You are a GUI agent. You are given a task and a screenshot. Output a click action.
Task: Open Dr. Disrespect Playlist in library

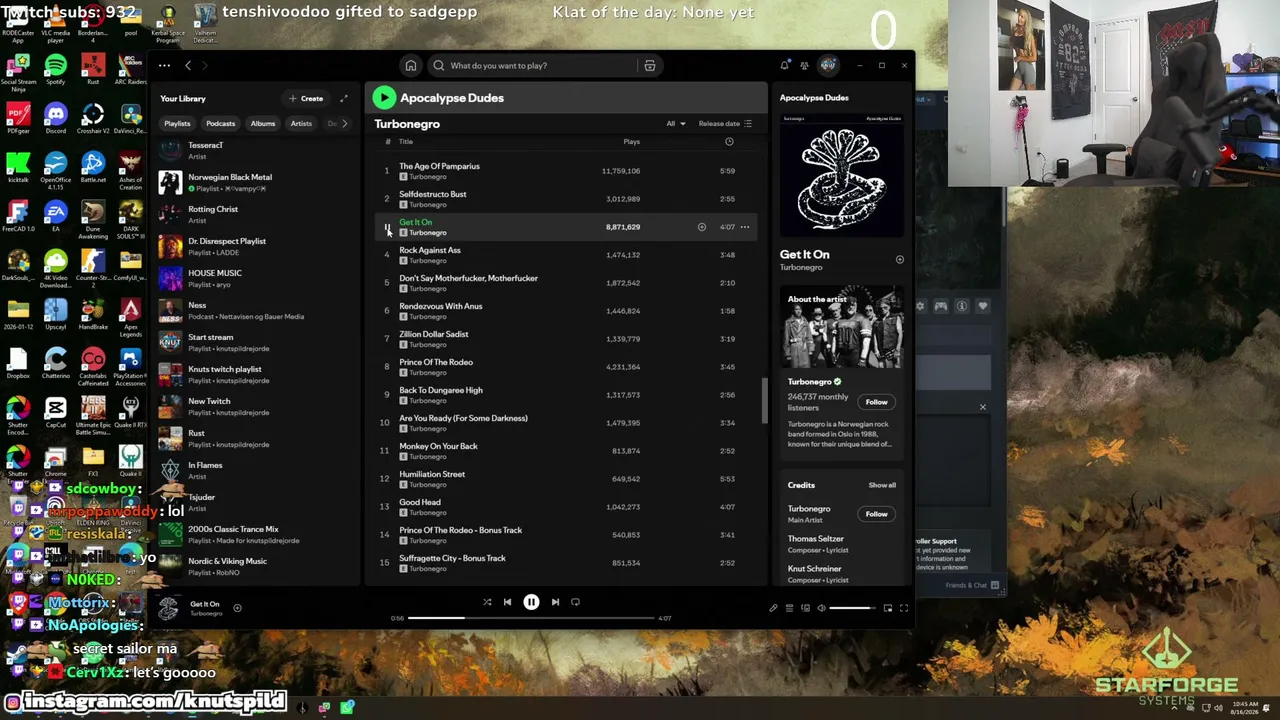[x=255, y=246]
